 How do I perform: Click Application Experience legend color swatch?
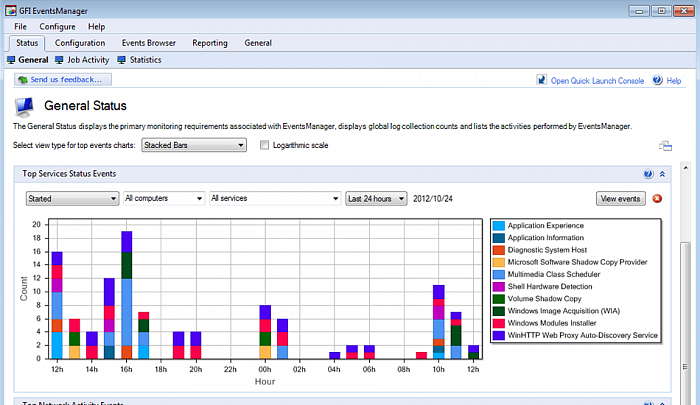[x=499, y=225]
